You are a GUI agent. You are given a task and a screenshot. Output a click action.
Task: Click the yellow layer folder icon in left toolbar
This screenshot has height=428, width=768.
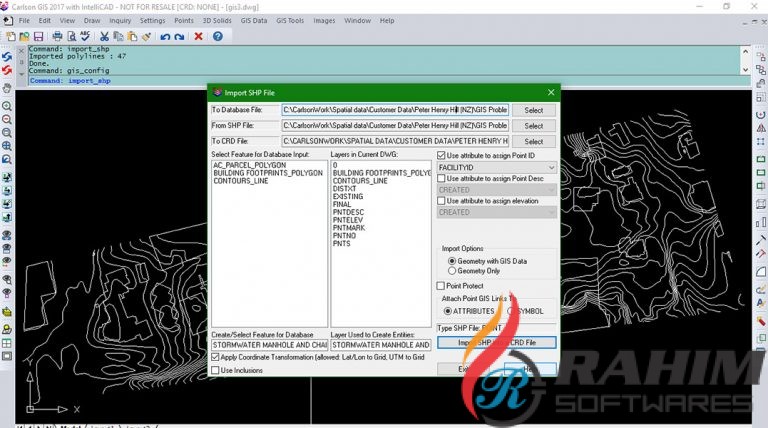pyautogui.click(x=7, y=311)
